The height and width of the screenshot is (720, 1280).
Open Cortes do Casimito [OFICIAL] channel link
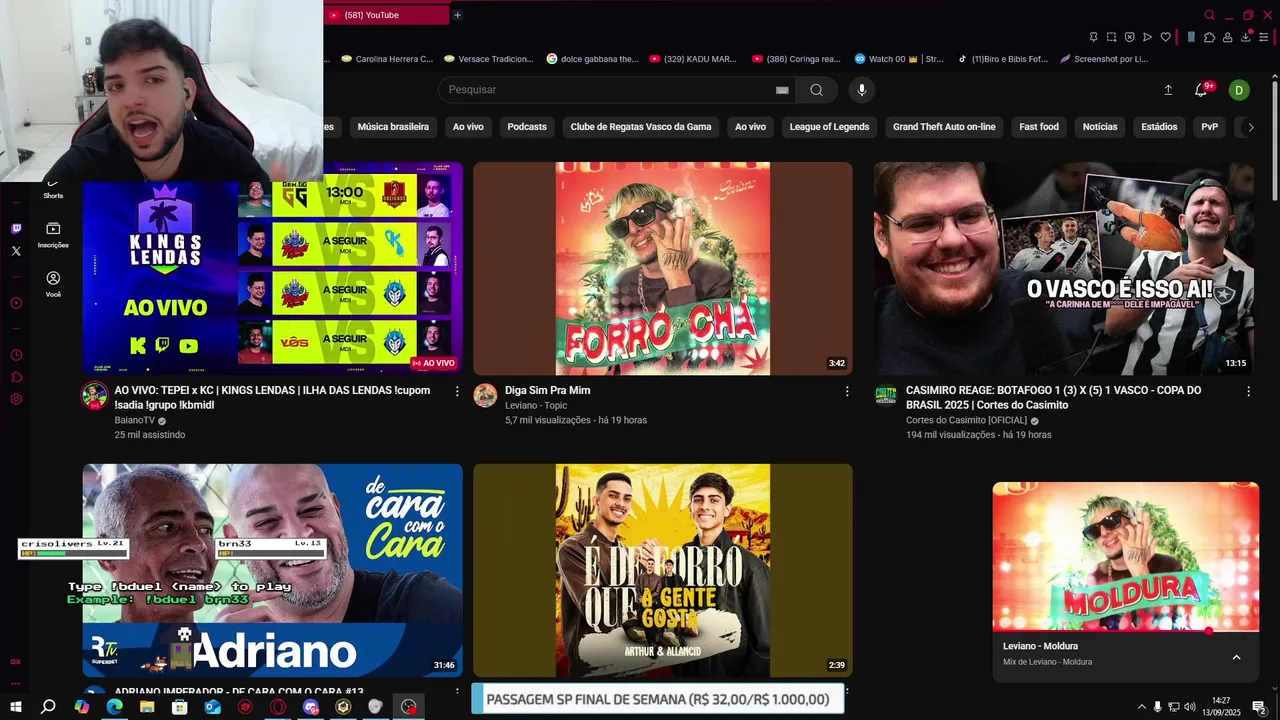click(966, 421)
